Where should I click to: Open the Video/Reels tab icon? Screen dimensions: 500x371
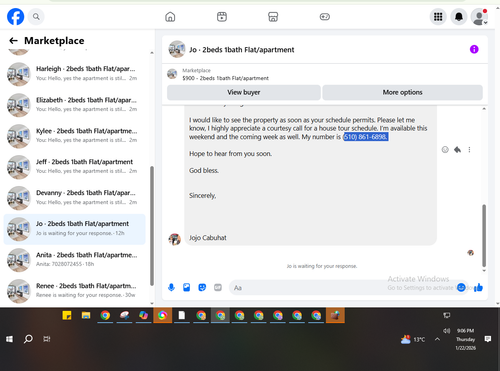point(222,17)
